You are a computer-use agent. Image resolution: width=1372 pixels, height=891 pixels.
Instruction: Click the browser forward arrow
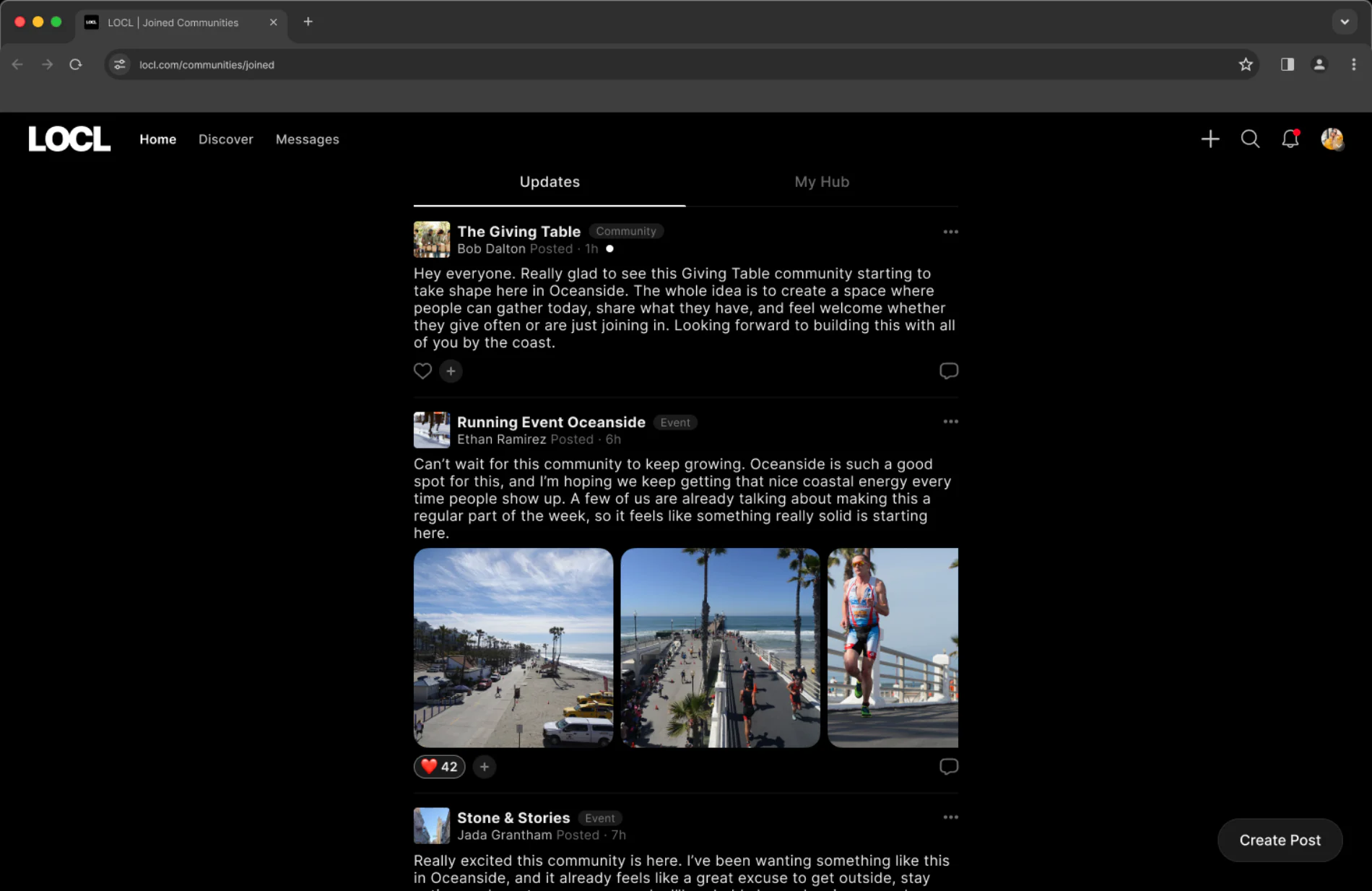(x=47, y=64)
